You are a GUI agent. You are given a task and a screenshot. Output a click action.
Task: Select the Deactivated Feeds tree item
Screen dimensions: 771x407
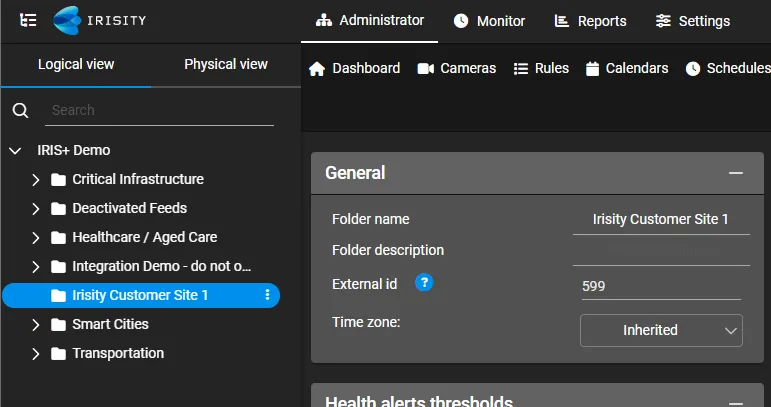point(129,208)
